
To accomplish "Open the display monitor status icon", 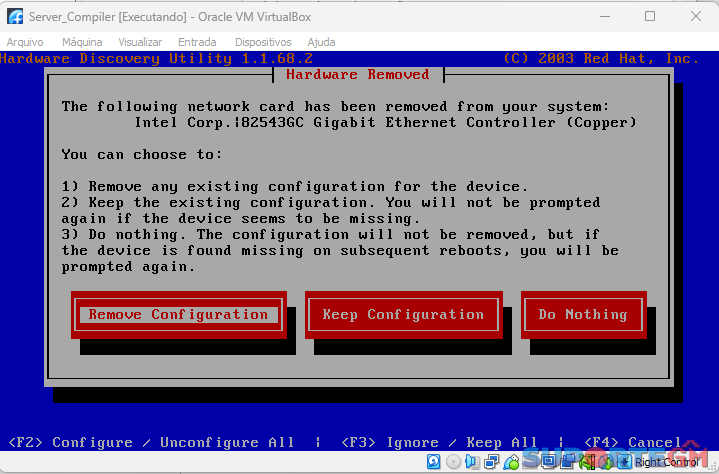I will (548, 462).
